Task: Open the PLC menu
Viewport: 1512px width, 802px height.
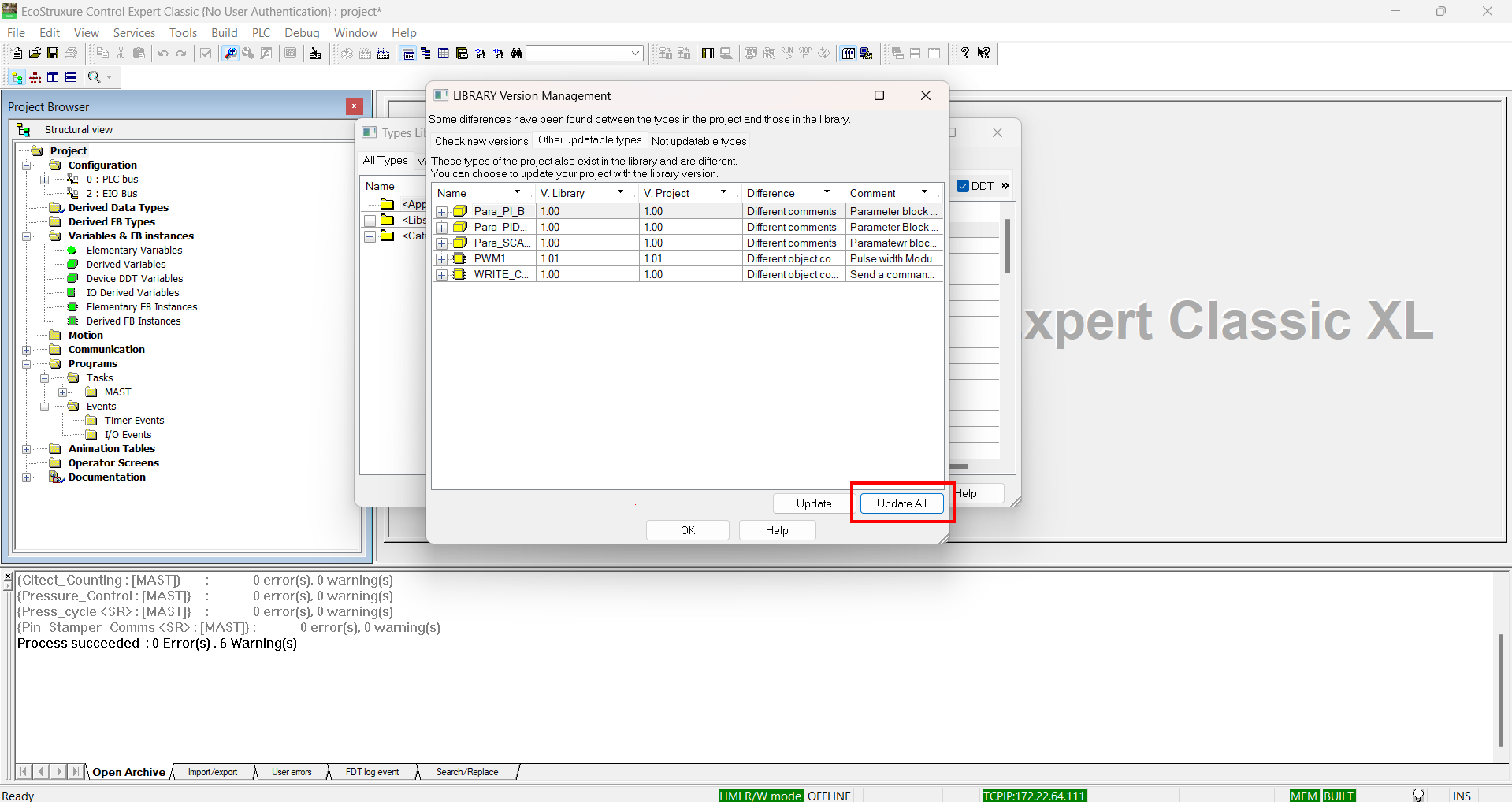Action: [x=261, y=32]
